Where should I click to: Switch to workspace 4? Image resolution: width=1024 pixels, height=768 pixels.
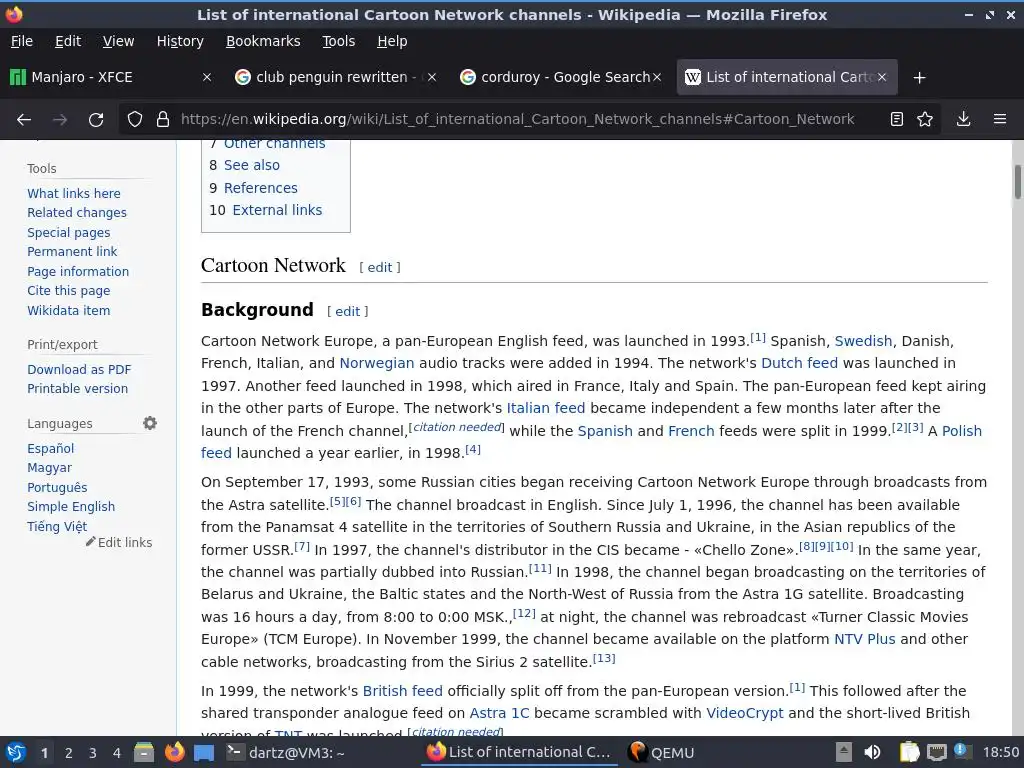click(x=117, y=753)
